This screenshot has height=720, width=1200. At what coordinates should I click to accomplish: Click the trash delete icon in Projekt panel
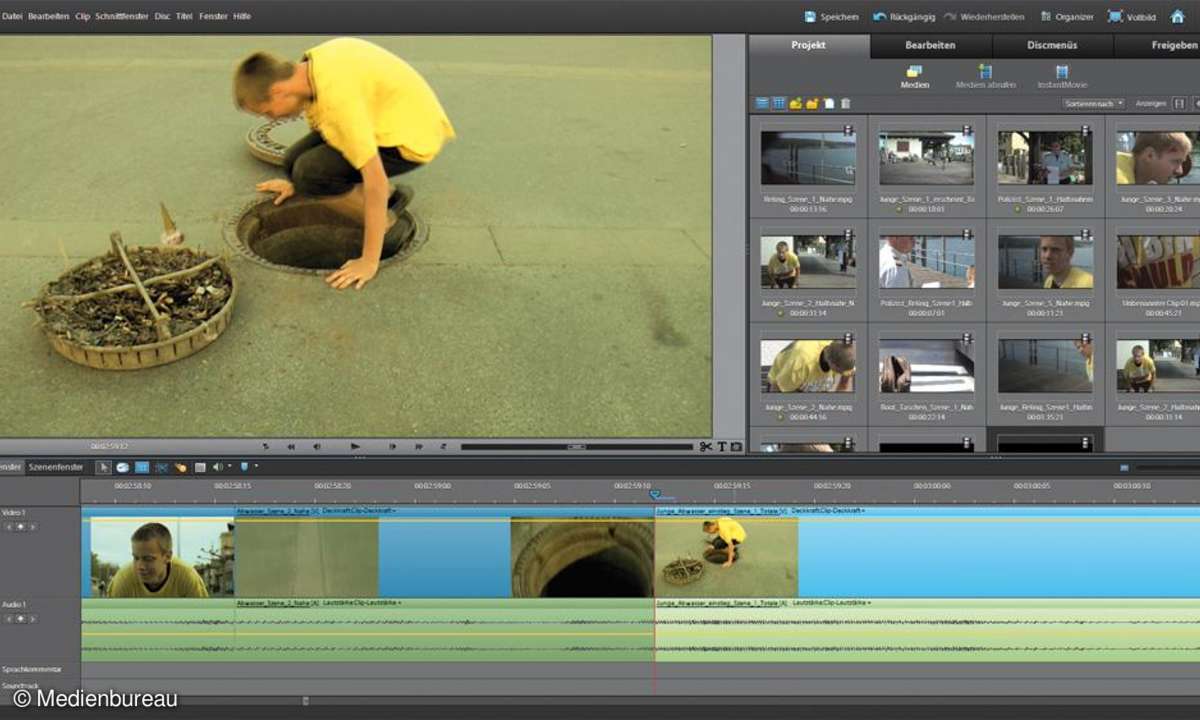(845, 103)
